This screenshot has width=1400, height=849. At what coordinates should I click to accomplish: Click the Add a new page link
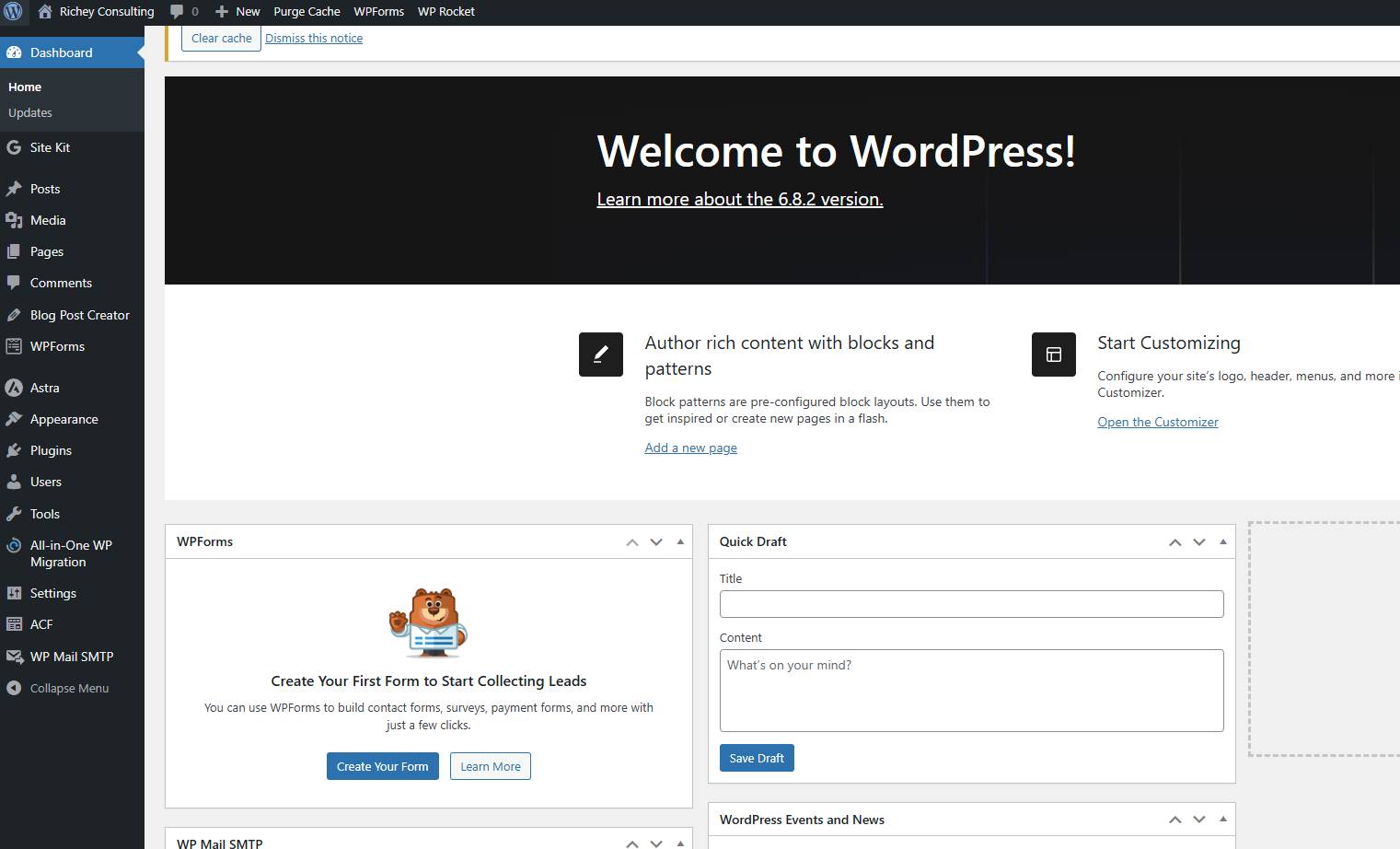coord(691,448)
